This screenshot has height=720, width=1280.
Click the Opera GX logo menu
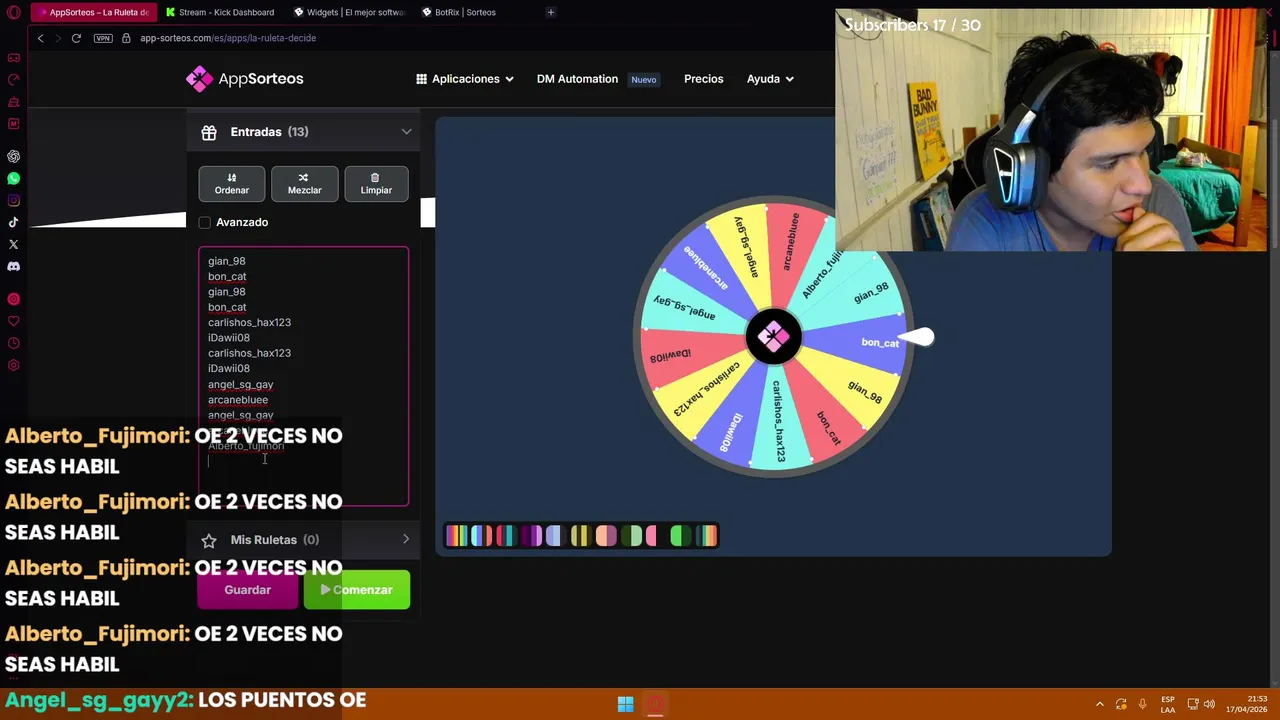[13, 12]
